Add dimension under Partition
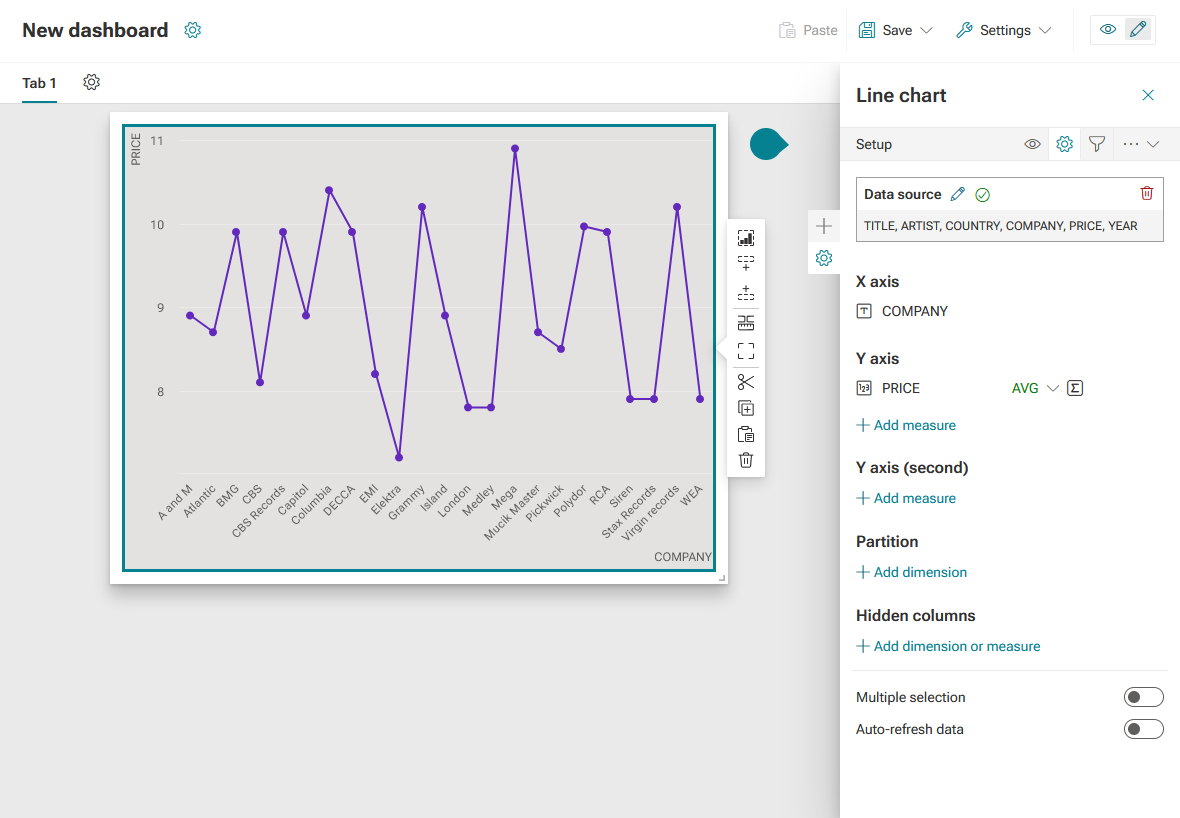This screenshot has height=818, width=1180. tap(911, 572)
